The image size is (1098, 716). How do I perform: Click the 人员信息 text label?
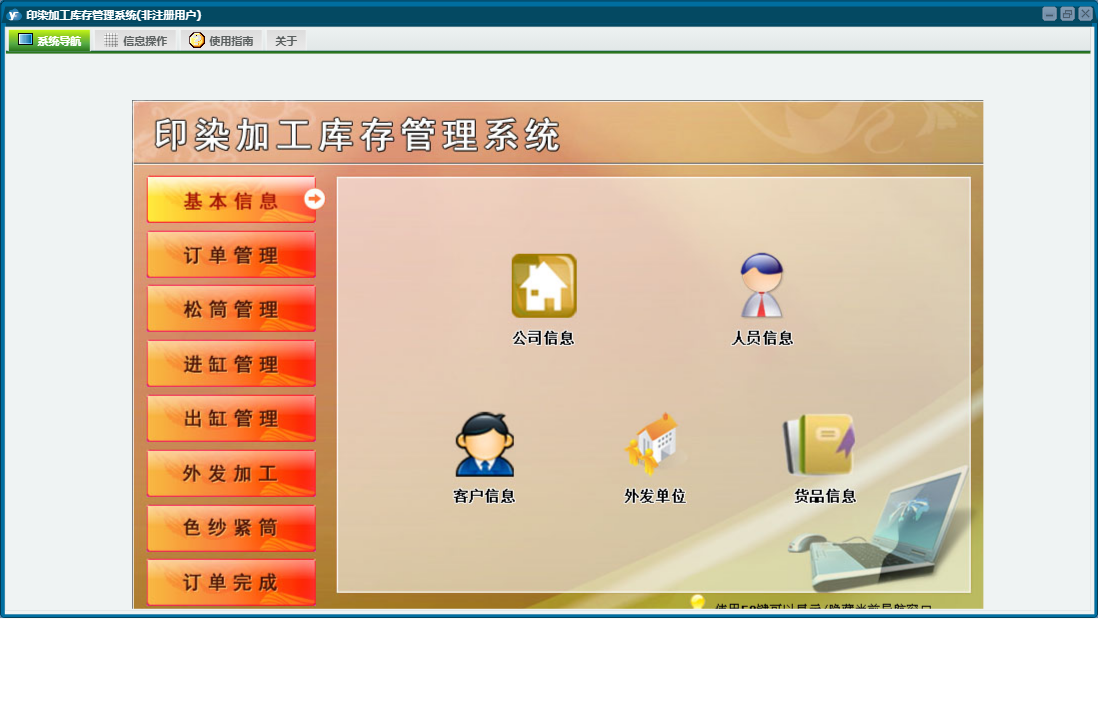coord(762,338)
